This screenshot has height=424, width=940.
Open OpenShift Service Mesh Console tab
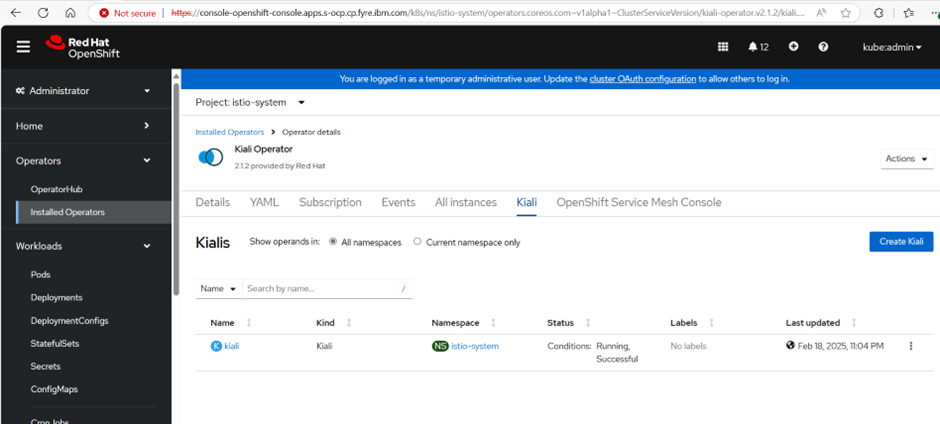[x=639, y=202]
